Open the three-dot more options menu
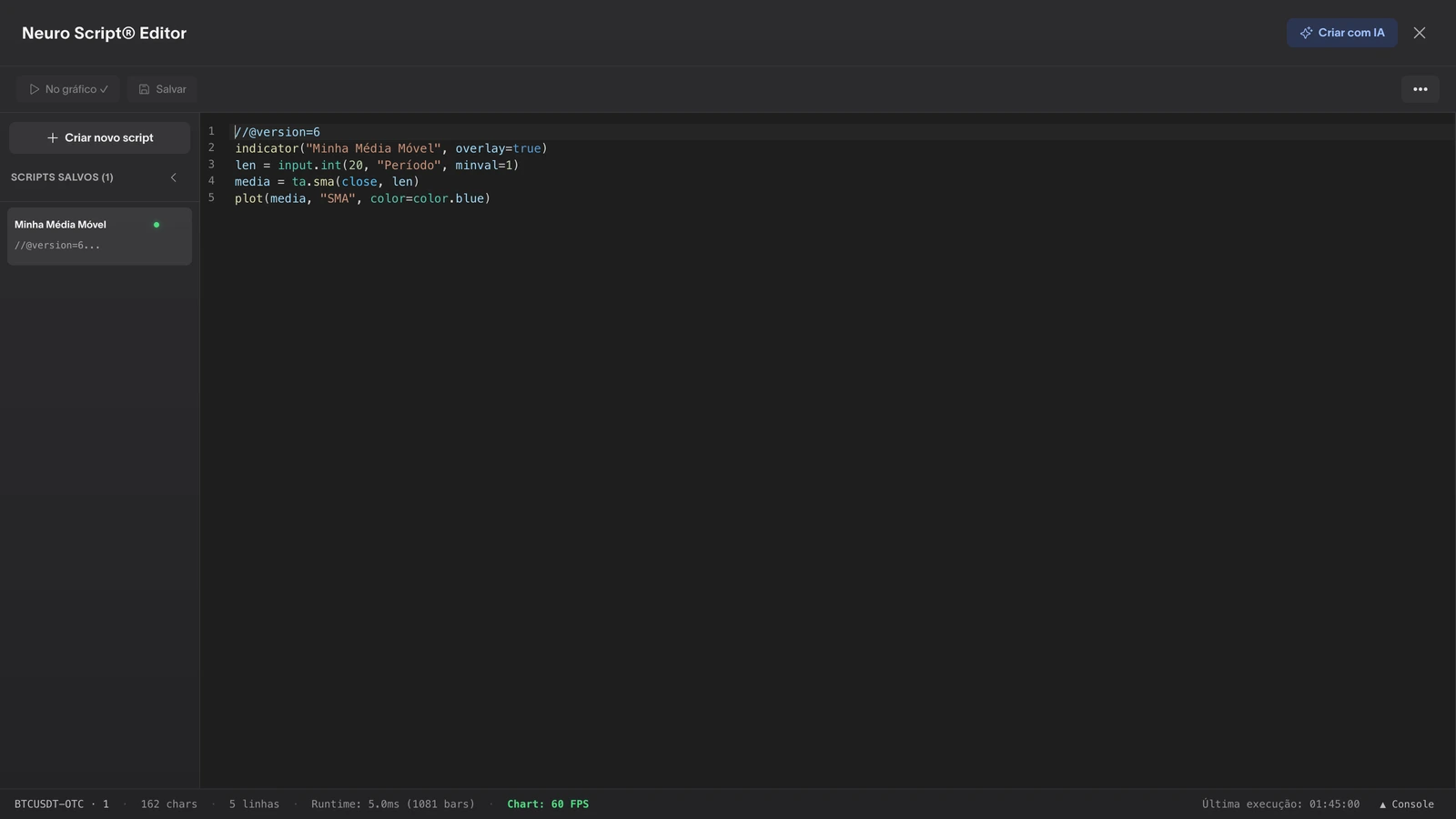1456x819 pixels. 1421,89
